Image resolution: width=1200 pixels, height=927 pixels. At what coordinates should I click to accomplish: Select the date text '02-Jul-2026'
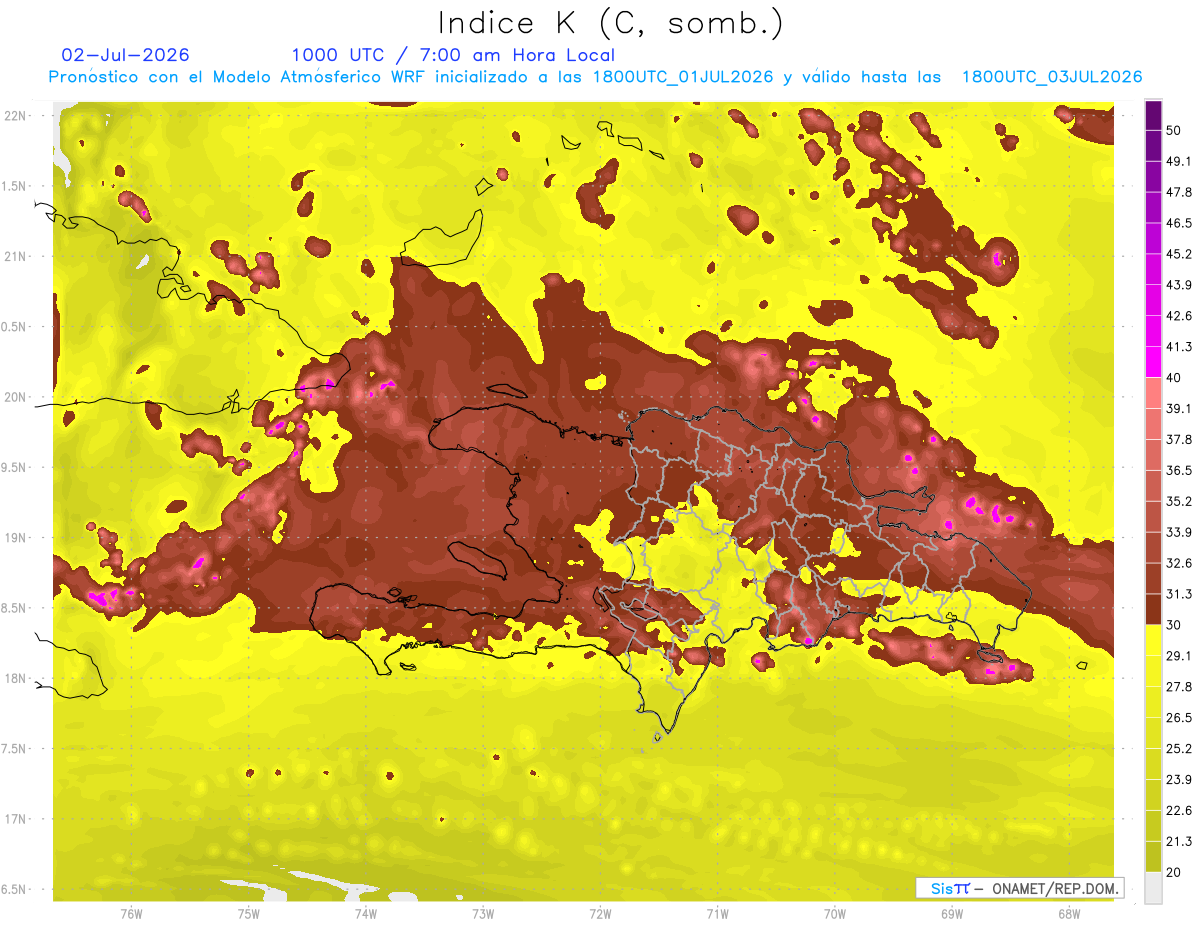tap(125, 55)
